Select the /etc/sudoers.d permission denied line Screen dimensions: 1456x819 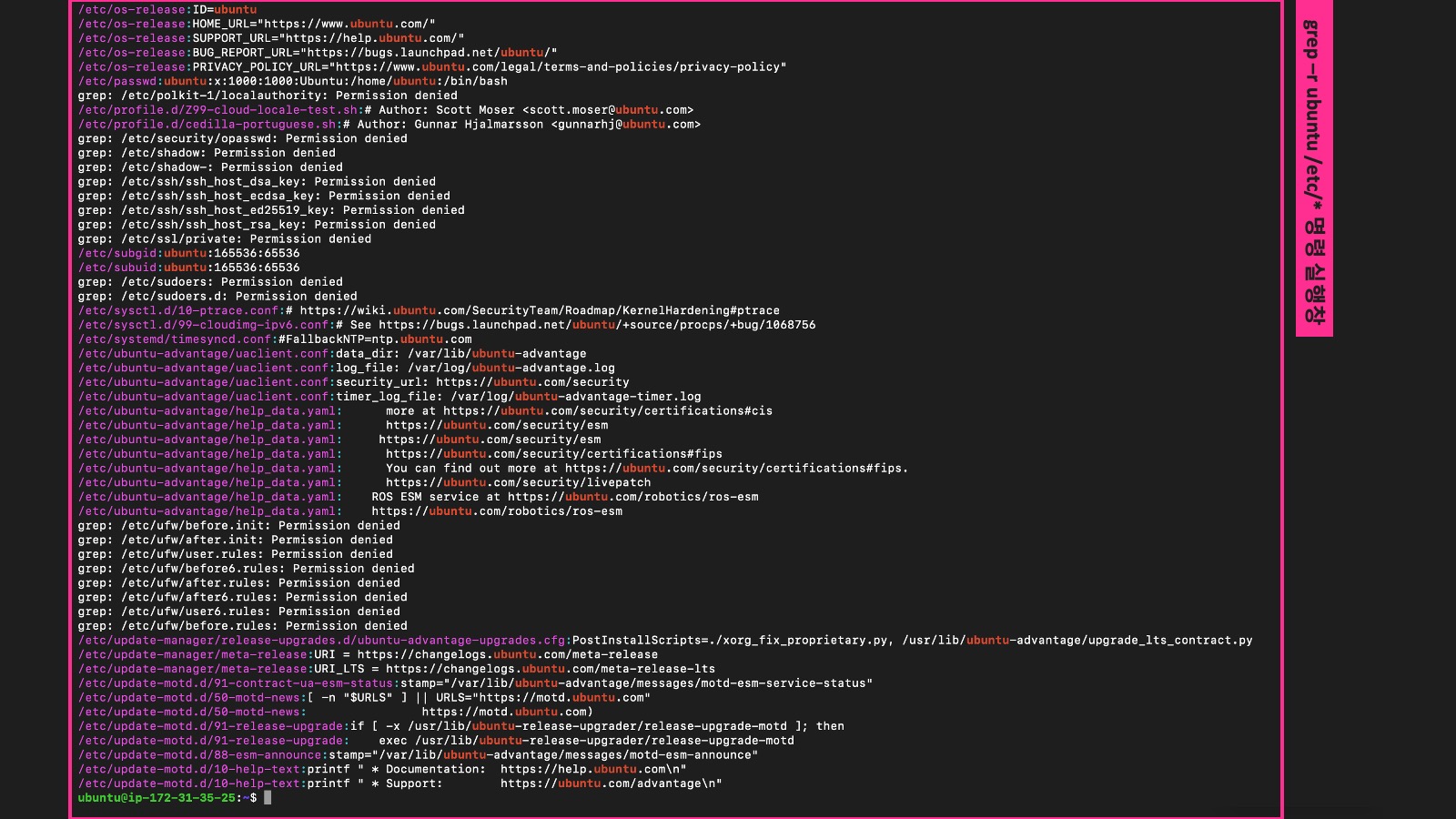(x=217, y=297)
